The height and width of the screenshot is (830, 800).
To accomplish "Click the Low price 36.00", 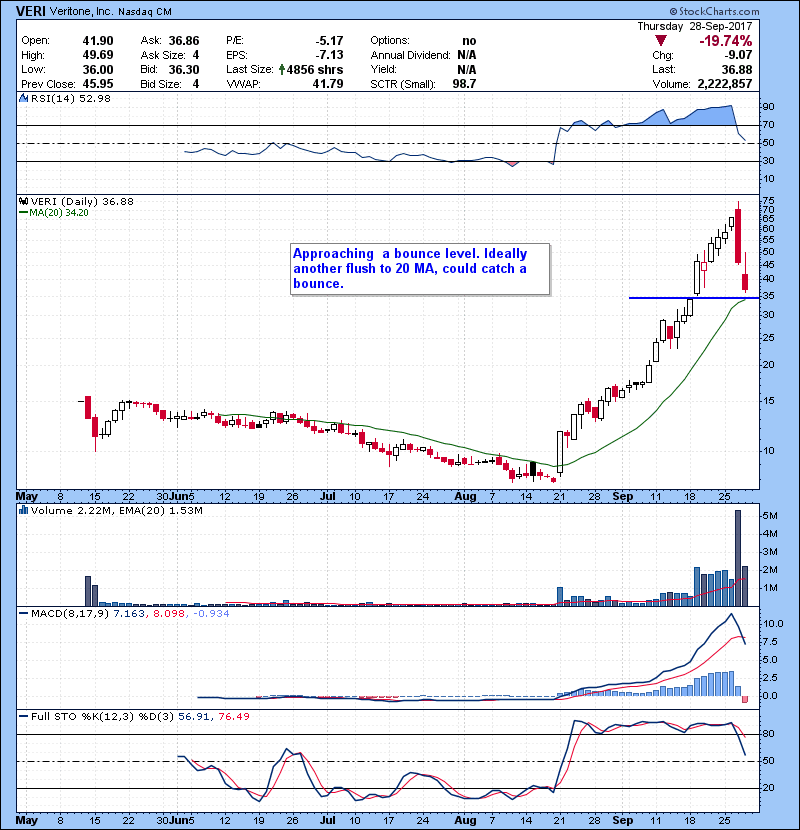I will tap(98, 69).
